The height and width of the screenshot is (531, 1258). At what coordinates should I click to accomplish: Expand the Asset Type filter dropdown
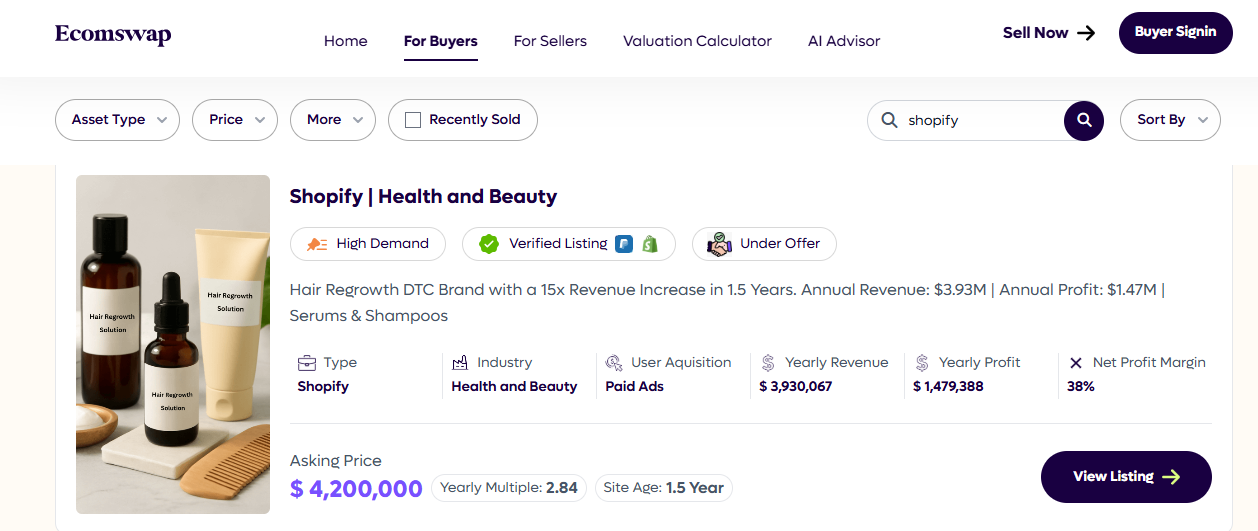[x=117, y=120]
